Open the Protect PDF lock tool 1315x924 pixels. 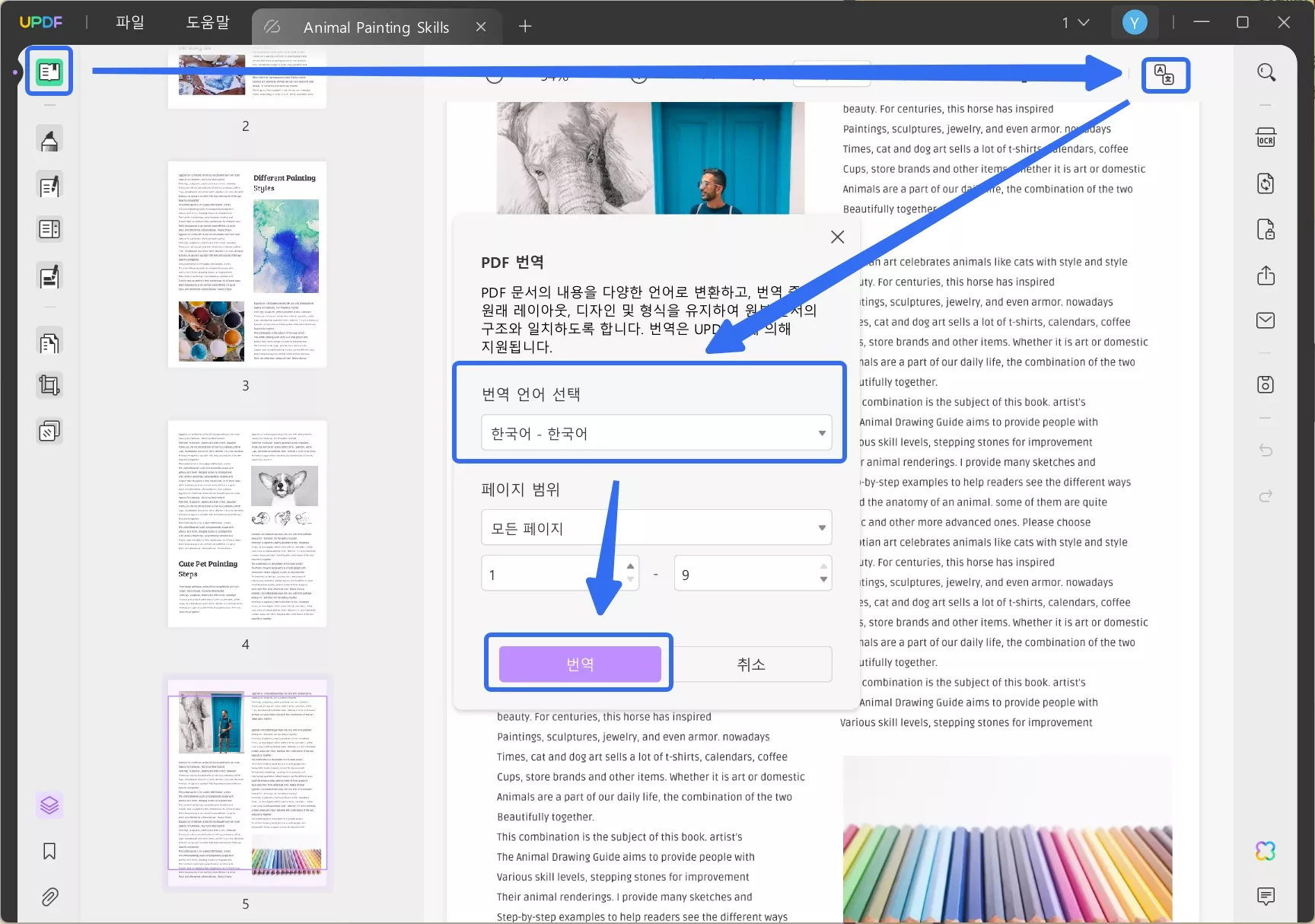click(1266, 229)
